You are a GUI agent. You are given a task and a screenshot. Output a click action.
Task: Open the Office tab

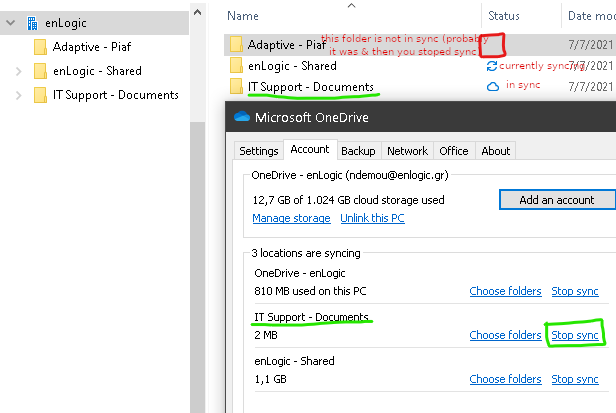click(x=454, y=151)
